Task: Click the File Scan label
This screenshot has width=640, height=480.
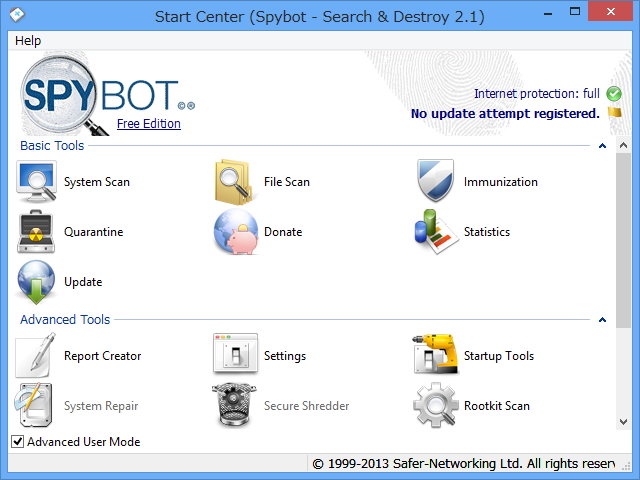Action: pos(287,182)
